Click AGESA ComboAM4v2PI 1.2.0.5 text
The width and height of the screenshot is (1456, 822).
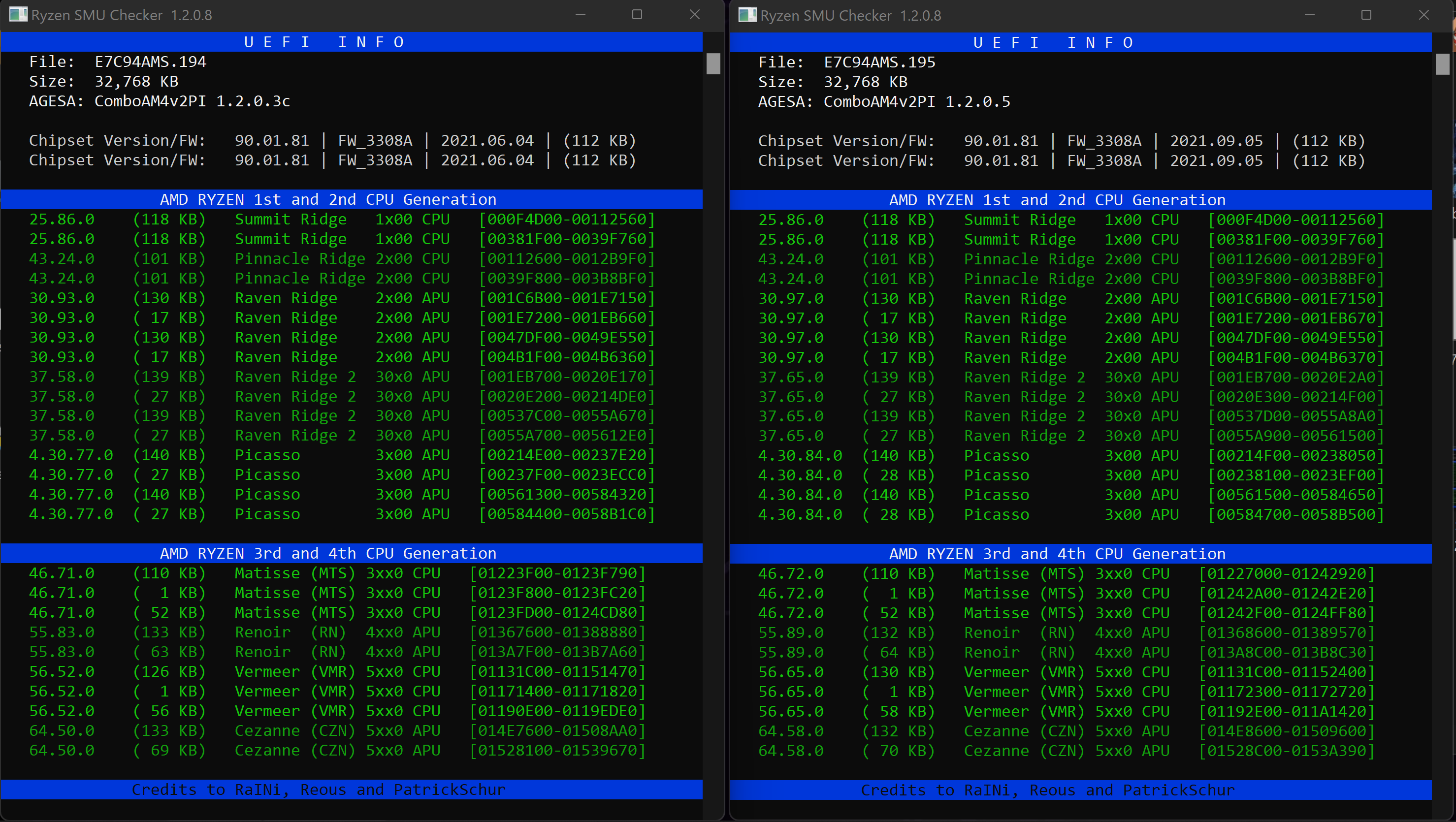click(x=916, y=102)
